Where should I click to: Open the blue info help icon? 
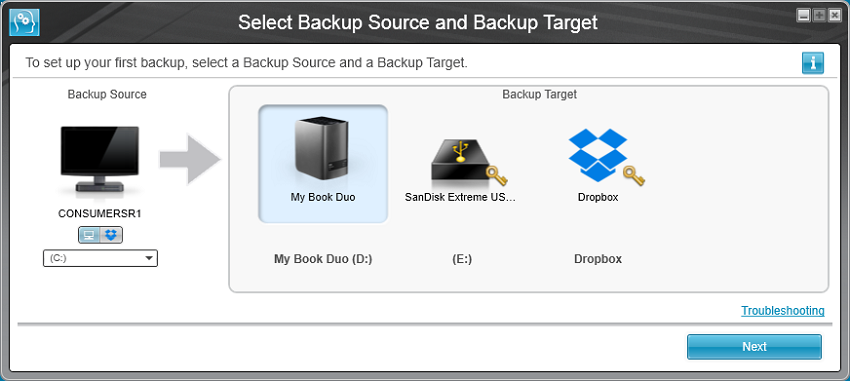pos(813,63)
